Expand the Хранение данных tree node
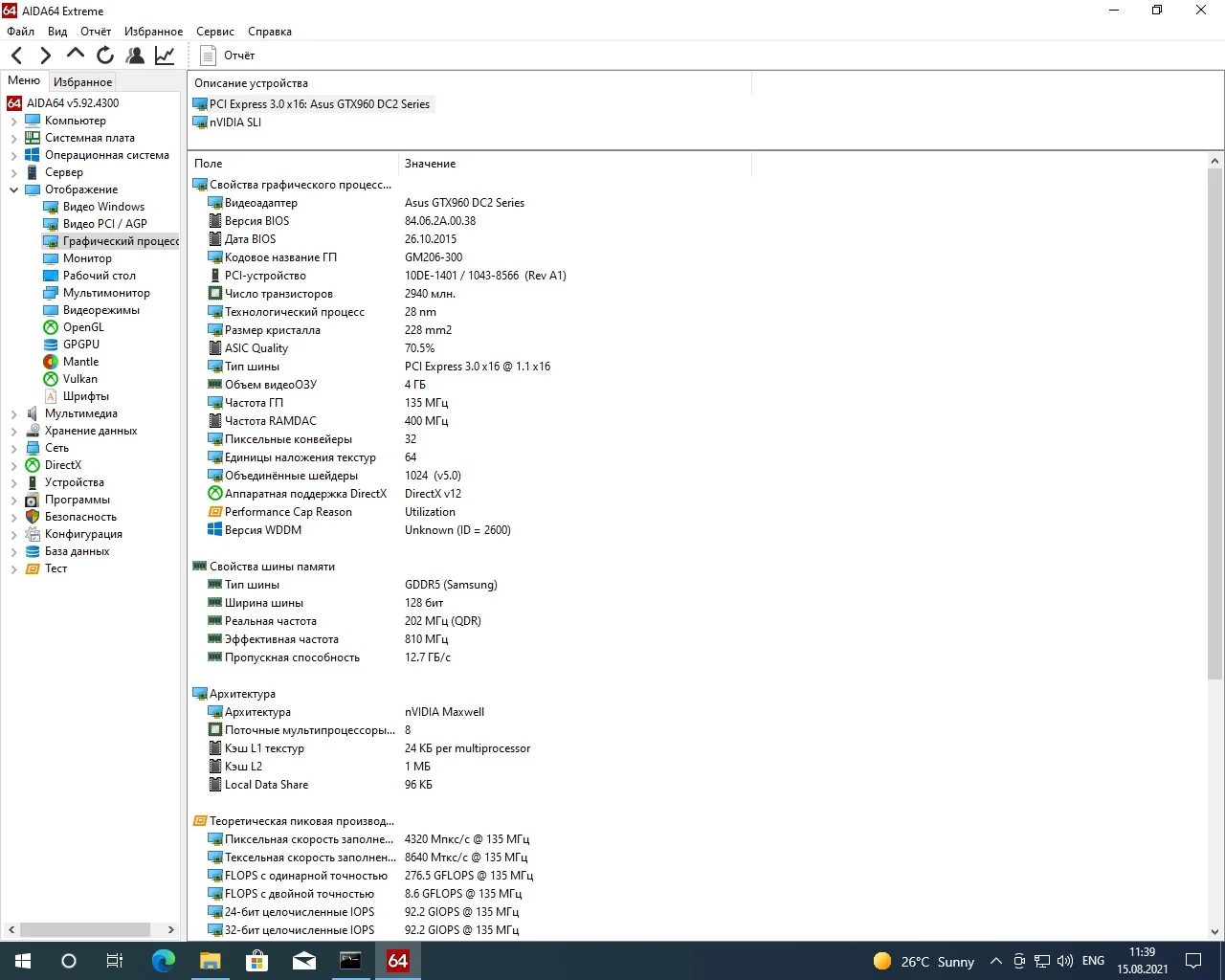The width and height of the screenshot is (1225, 980). (13, 432)
